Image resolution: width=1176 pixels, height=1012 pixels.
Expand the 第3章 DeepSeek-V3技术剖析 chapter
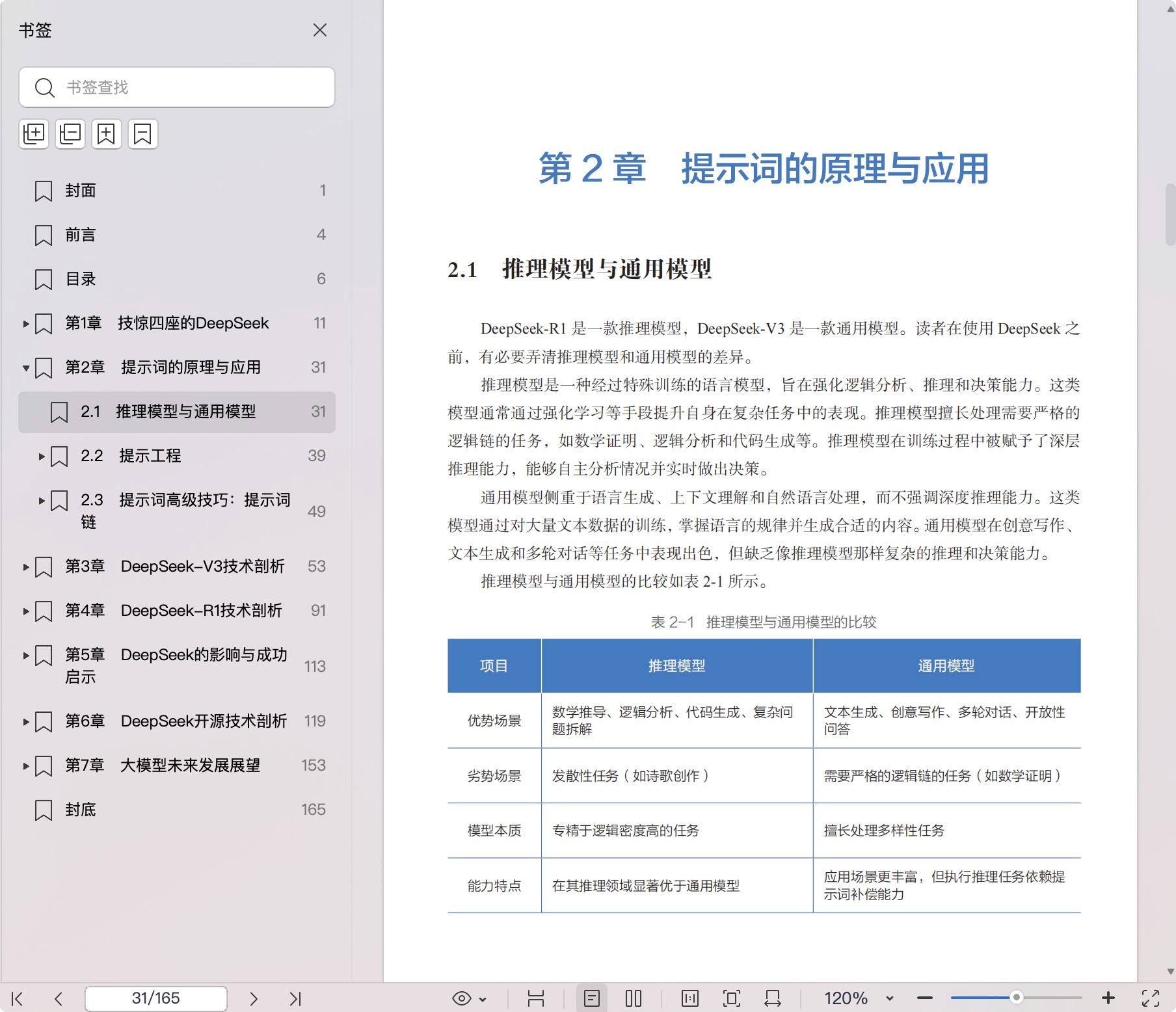tap(26, 566)
